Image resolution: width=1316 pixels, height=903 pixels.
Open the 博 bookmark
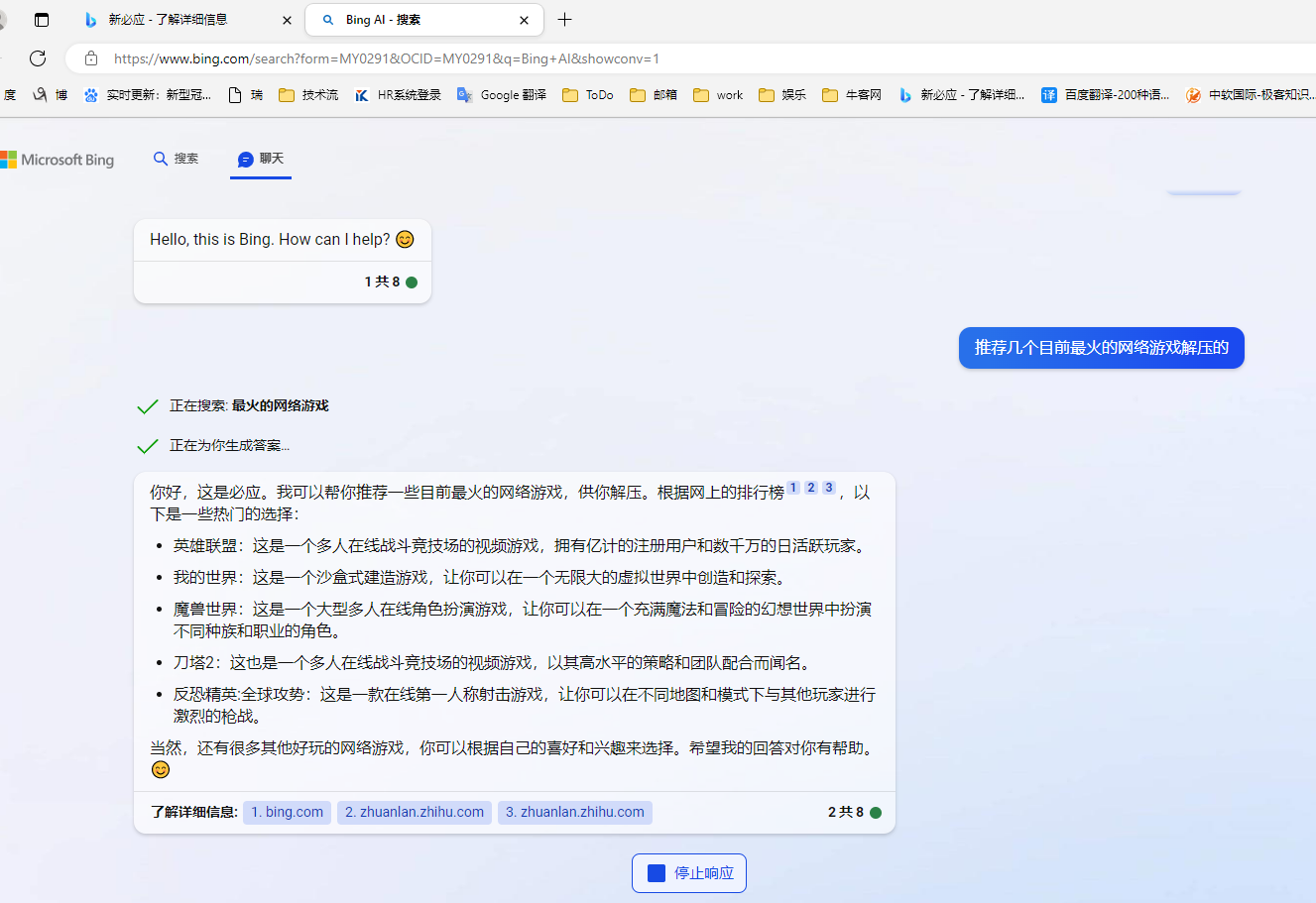pyautogui.click(x=51, y=95)
